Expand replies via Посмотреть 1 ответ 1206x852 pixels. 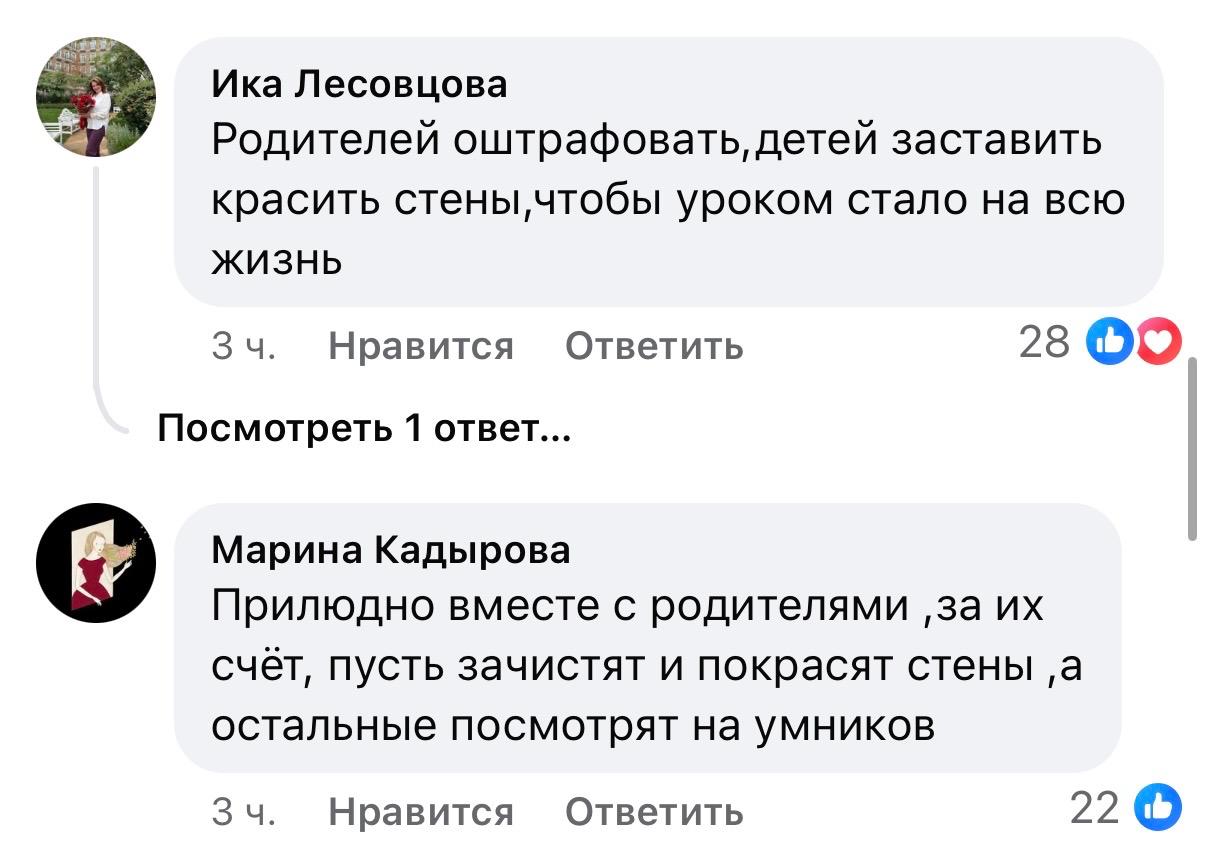pyautogui.click(x=364, y=430)
